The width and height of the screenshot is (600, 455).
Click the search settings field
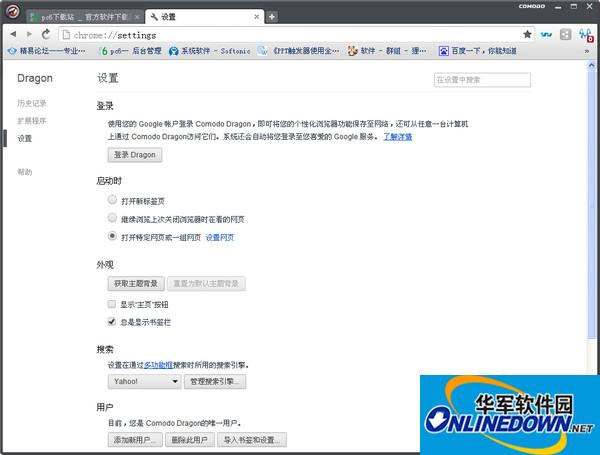pos(482,80)
